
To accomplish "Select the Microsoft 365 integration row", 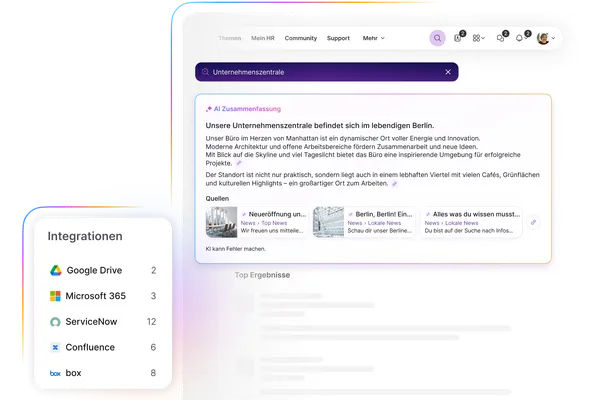I will [x=103, y=296].
